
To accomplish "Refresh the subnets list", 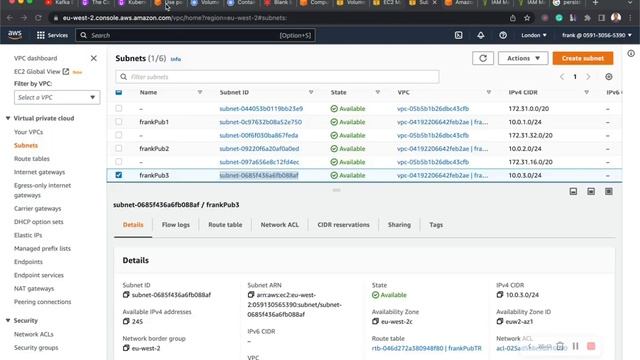I will pos(483,58).
